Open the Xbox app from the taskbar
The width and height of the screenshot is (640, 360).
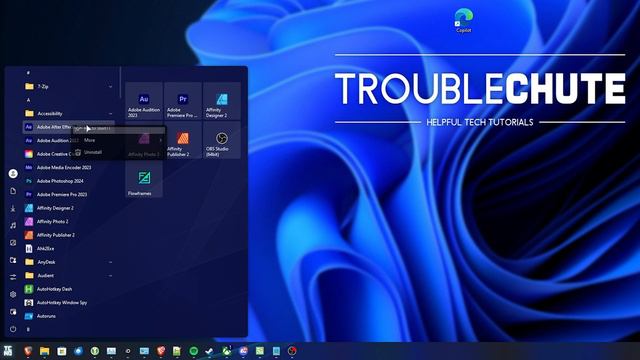coord(227,351)
